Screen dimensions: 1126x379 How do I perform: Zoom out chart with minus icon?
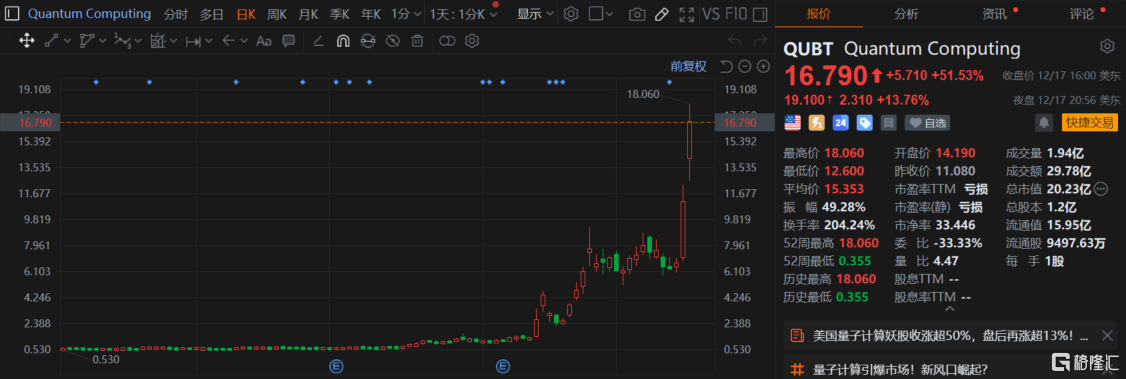[x=745, y=67]
